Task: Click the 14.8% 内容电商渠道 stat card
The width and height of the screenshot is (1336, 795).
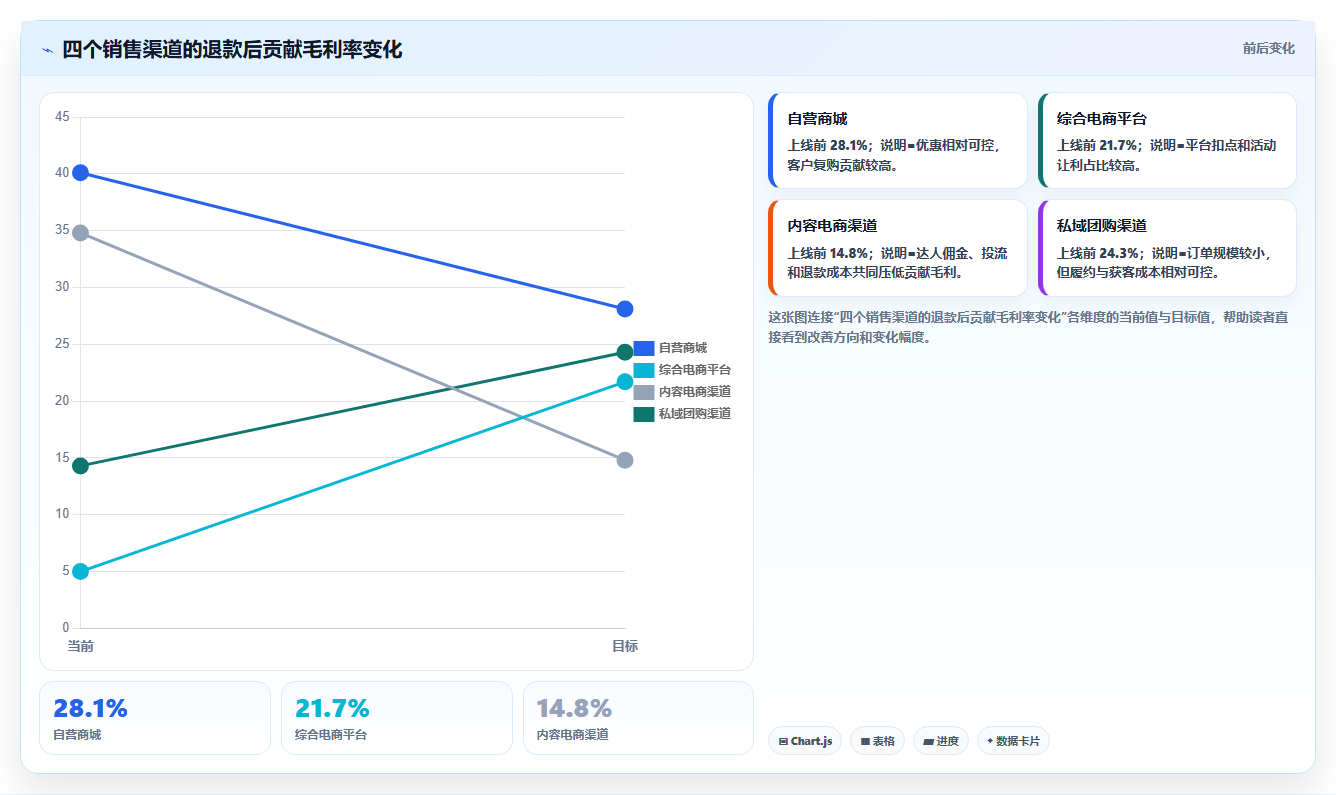Action: (x=638, y=718)
